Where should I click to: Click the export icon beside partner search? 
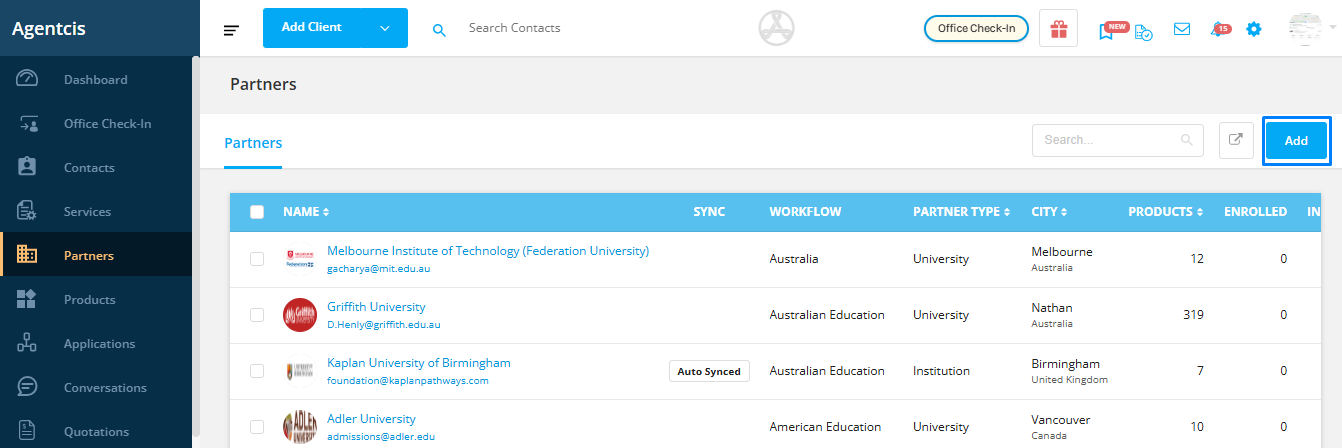[x=1236, y=140]
